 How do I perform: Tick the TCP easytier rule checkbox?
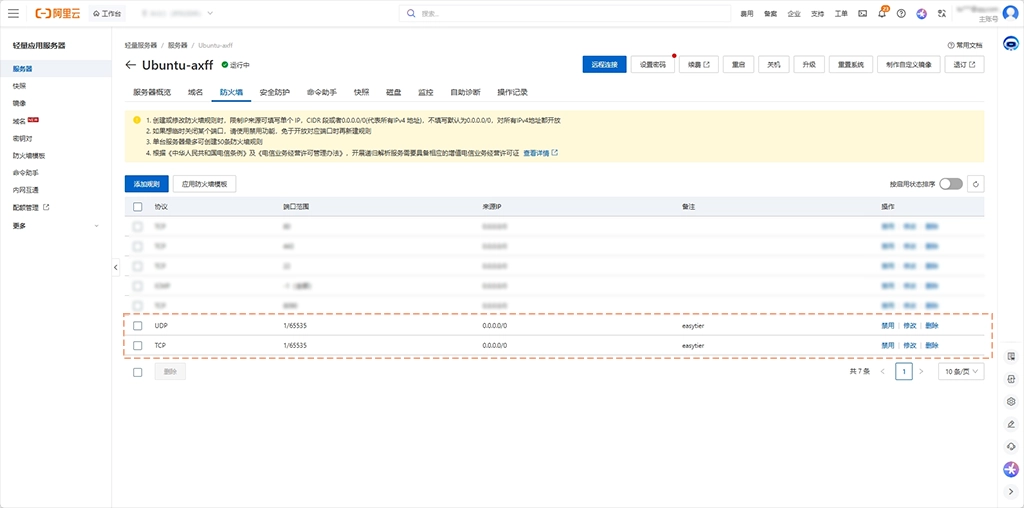tap(138, 345)
